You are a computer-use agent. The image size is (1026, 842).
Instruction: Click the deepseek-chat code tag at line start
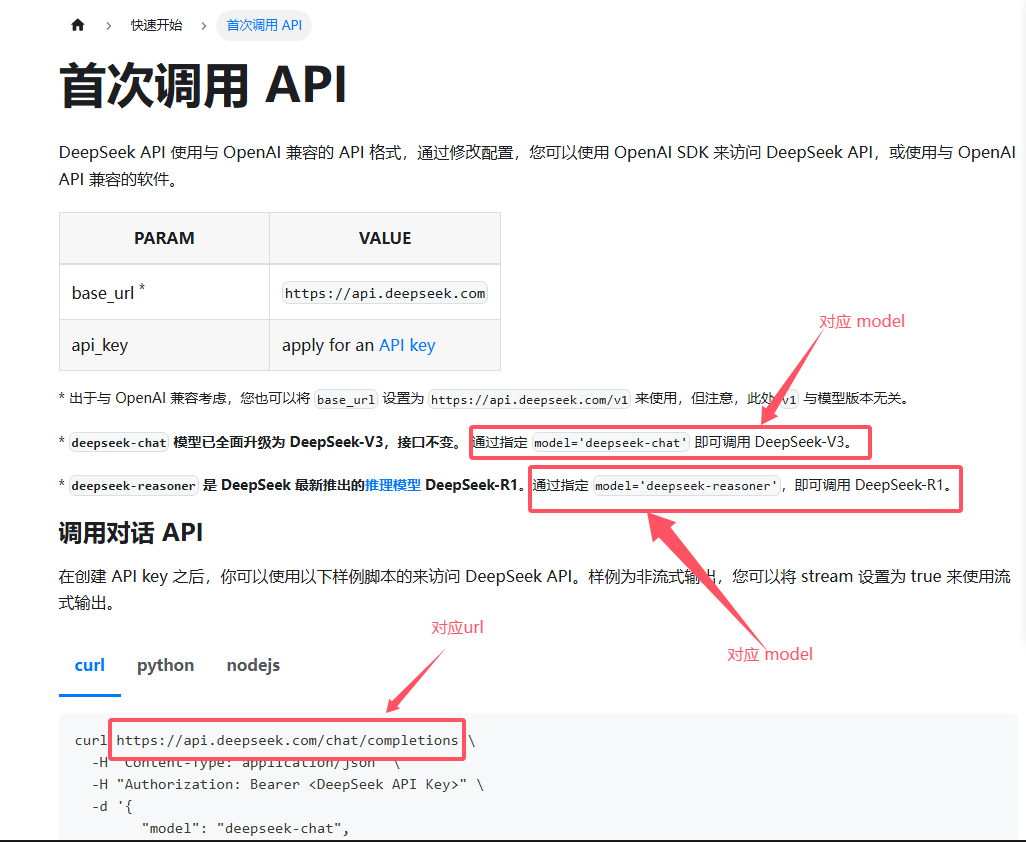(118, 442)
